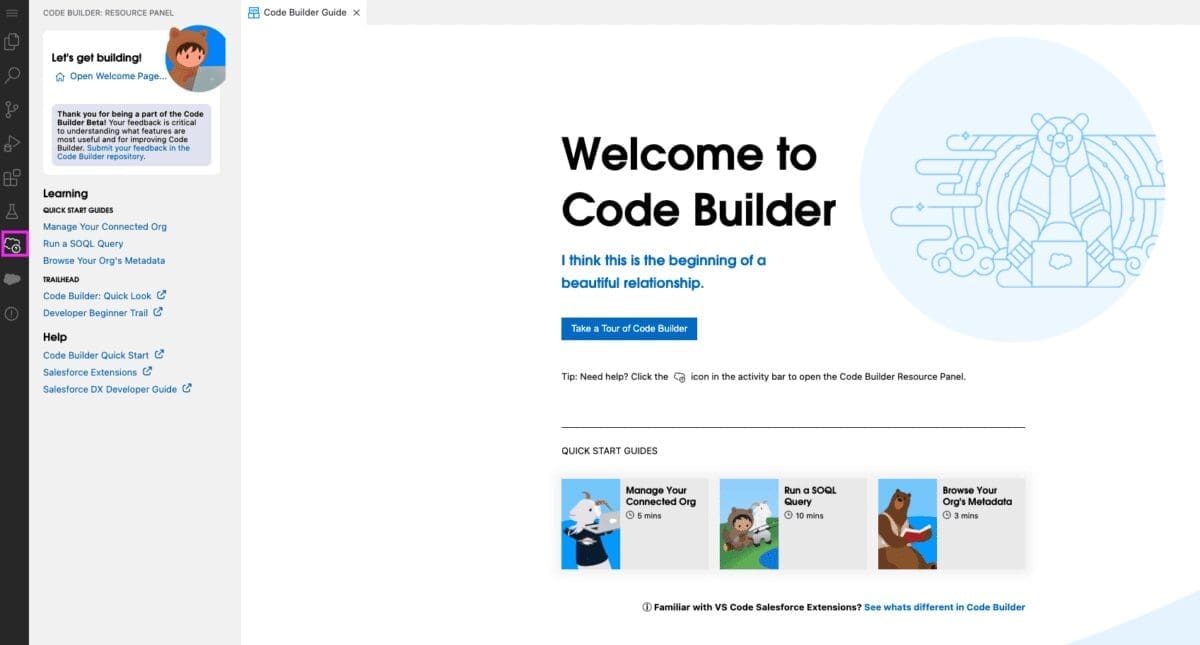The width and height of the screenshot is (1200, 645).
Task: Click Take a Tour of Code Builder button
Action: [629, 329]
